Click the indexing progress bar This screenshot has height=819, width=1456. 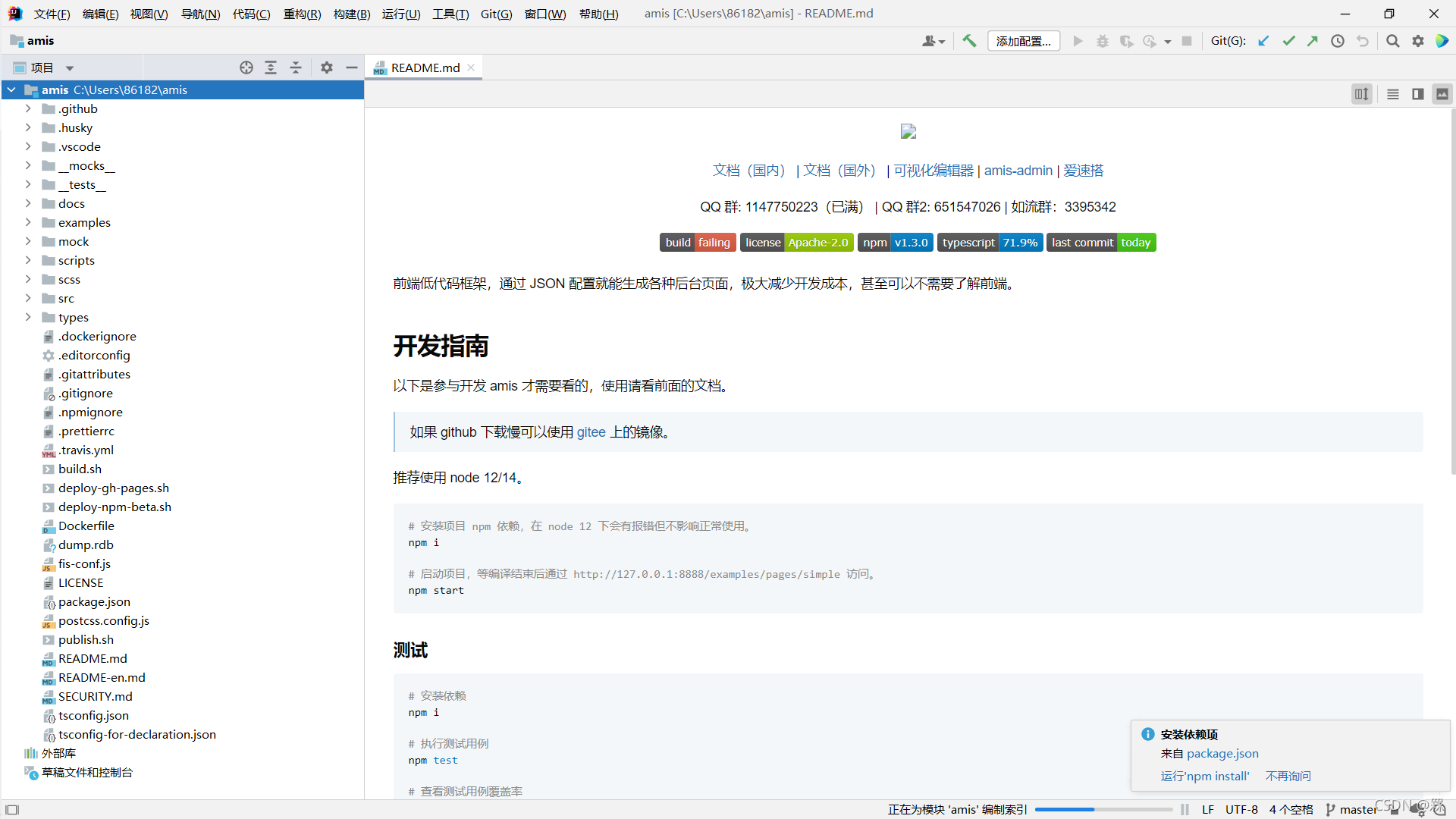1103,810
